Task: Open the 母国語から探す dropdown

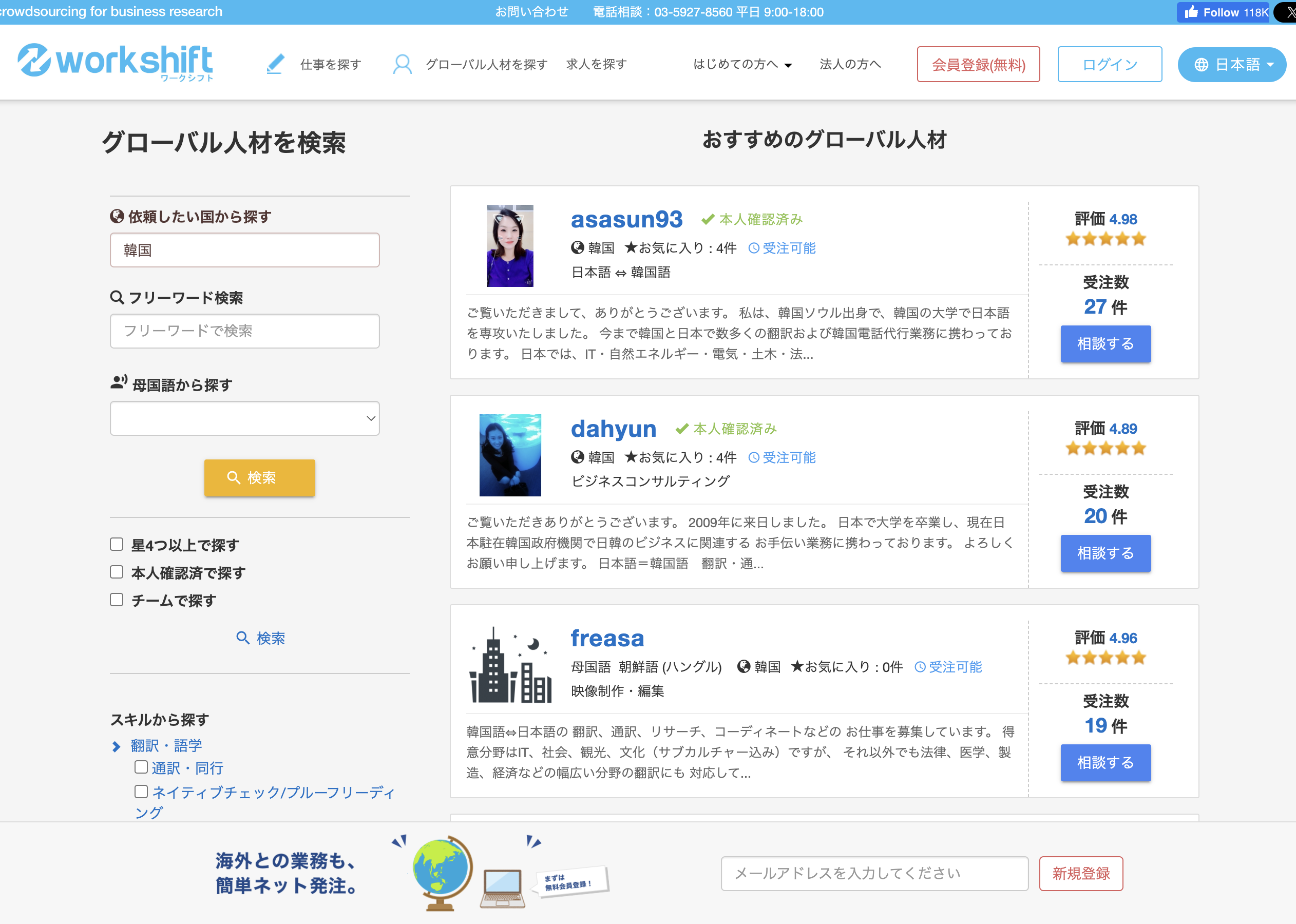Action: coord(244,418)
